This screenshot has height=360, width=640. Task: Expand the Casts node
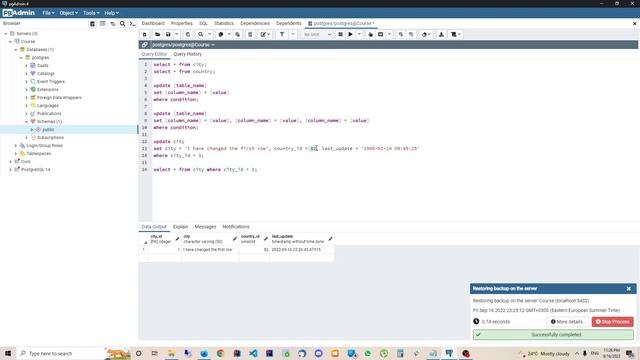(27, 65)
